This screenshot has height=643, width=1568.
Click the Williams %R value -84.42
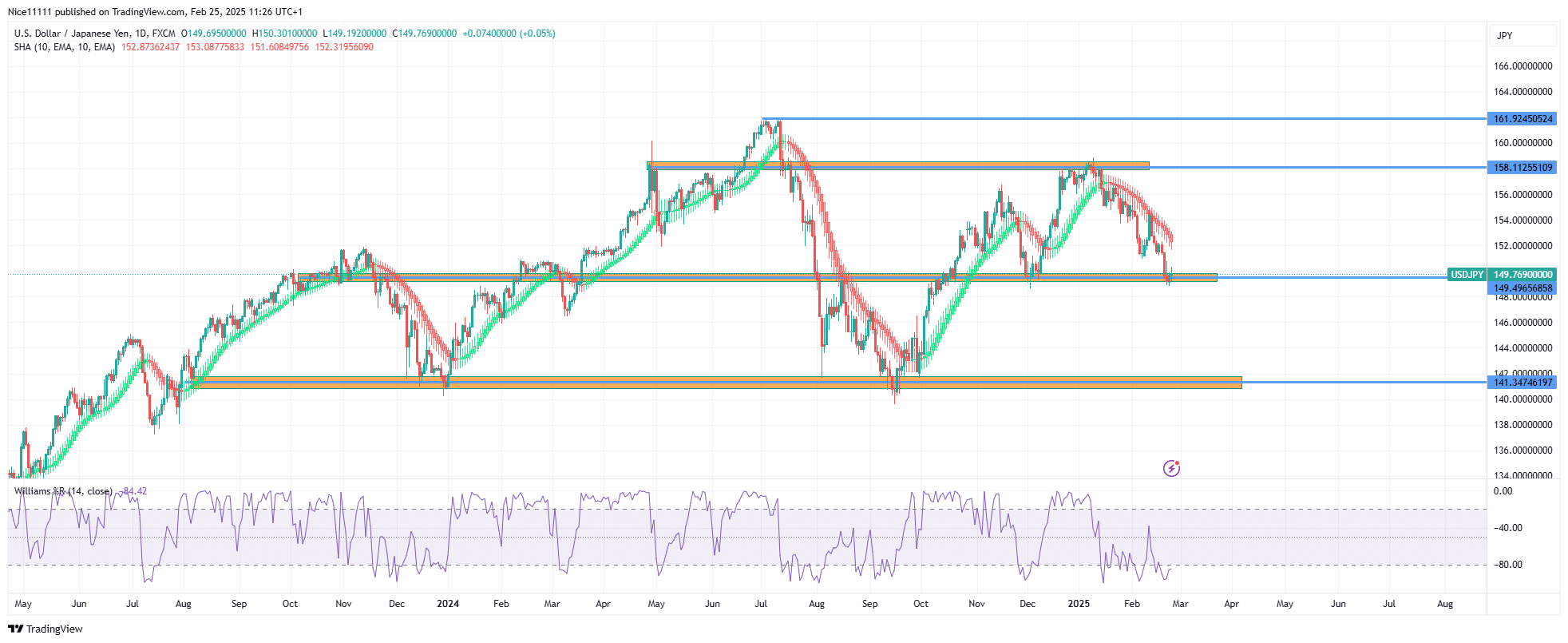pos(134,491)
